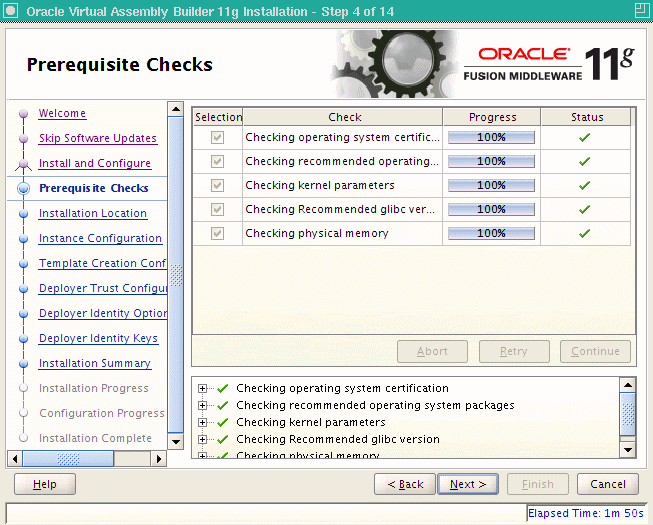Click the status checkmark for operating system certification row
This screenshot has height=525, width=653.
pyautogui.click(x=585, y=137)
